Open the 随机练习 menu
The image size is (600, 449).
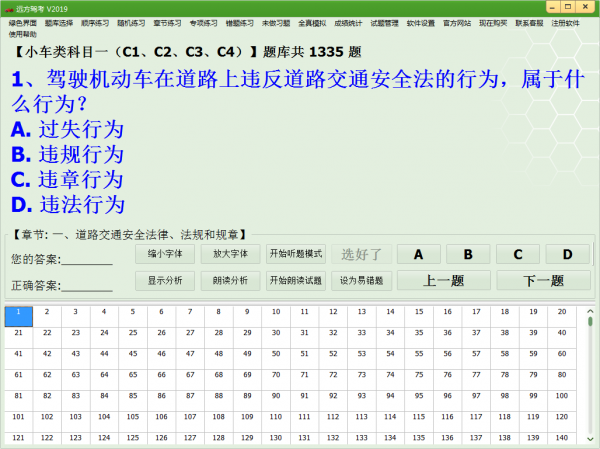click(x=131, y=23)
